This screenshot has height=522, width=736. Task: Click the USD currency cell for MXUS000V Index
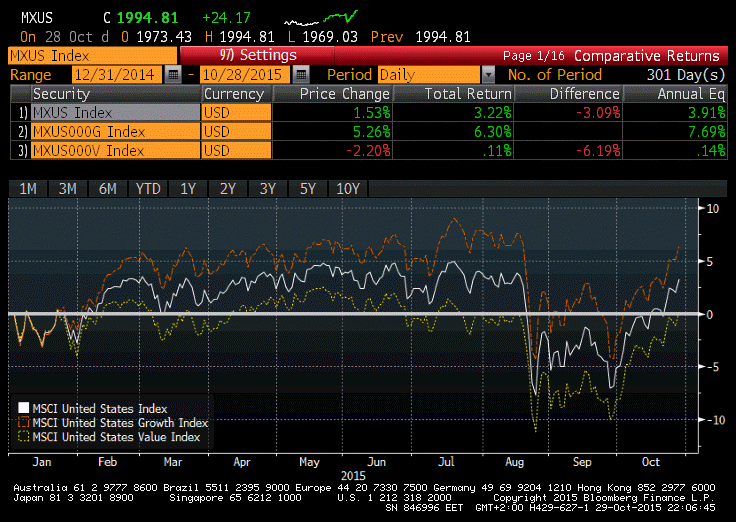[237, 151]
